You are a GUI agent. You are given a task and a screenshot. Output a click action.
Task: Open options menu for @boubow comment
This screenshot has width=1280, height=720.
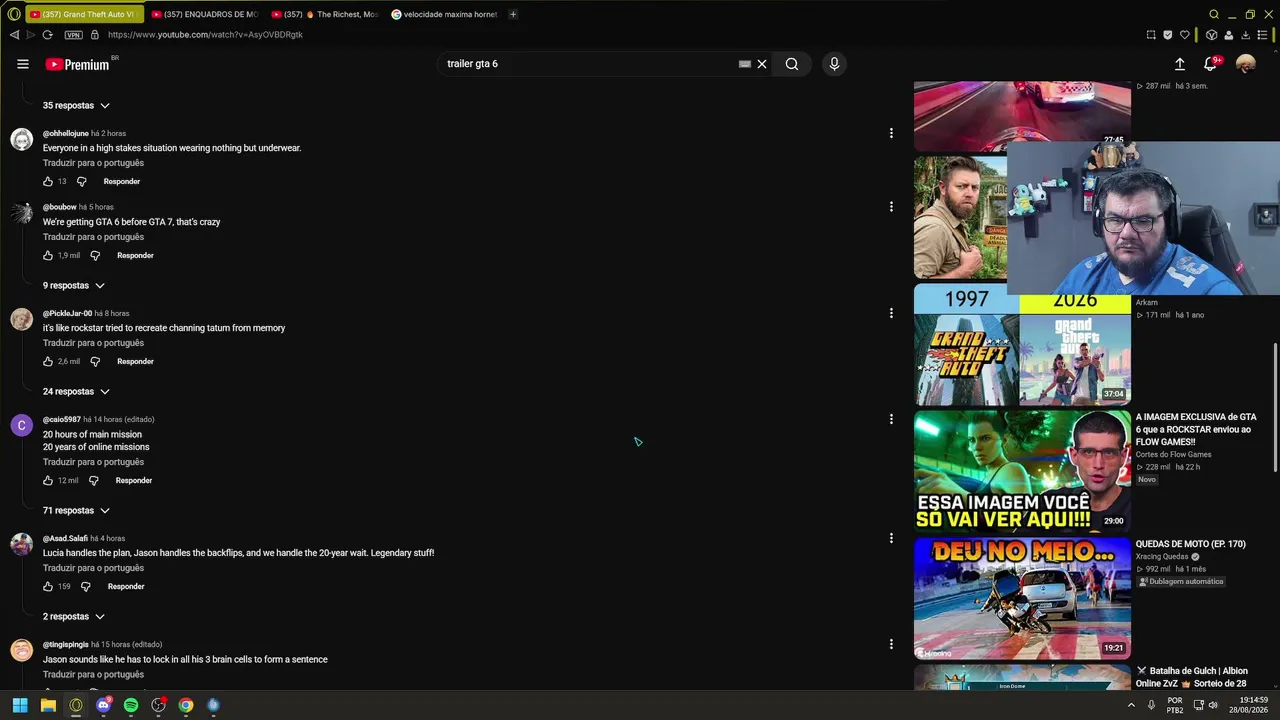[x=891, y=207]
